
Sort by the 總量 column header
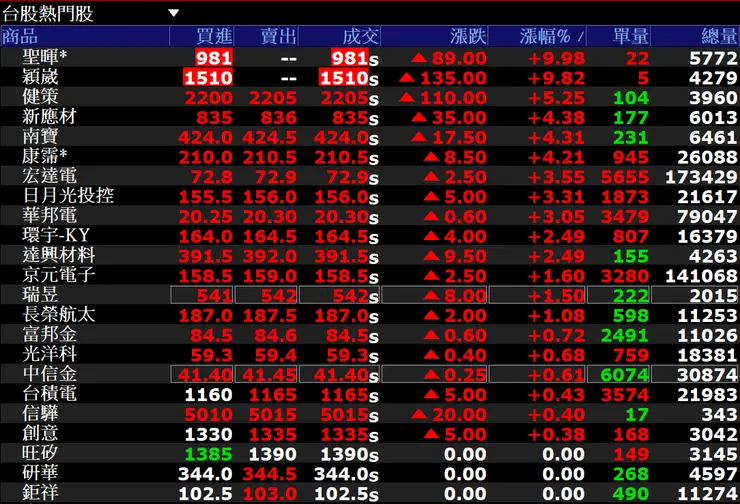click(x=695, y=36)
